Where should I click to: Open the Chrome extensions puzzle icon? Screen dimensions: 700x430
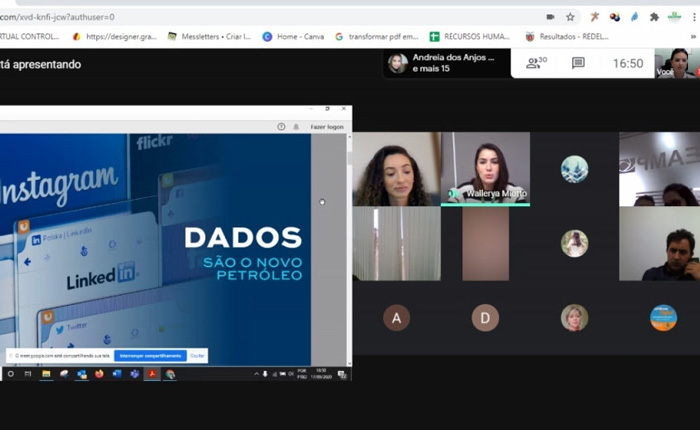tap(654, 17)
